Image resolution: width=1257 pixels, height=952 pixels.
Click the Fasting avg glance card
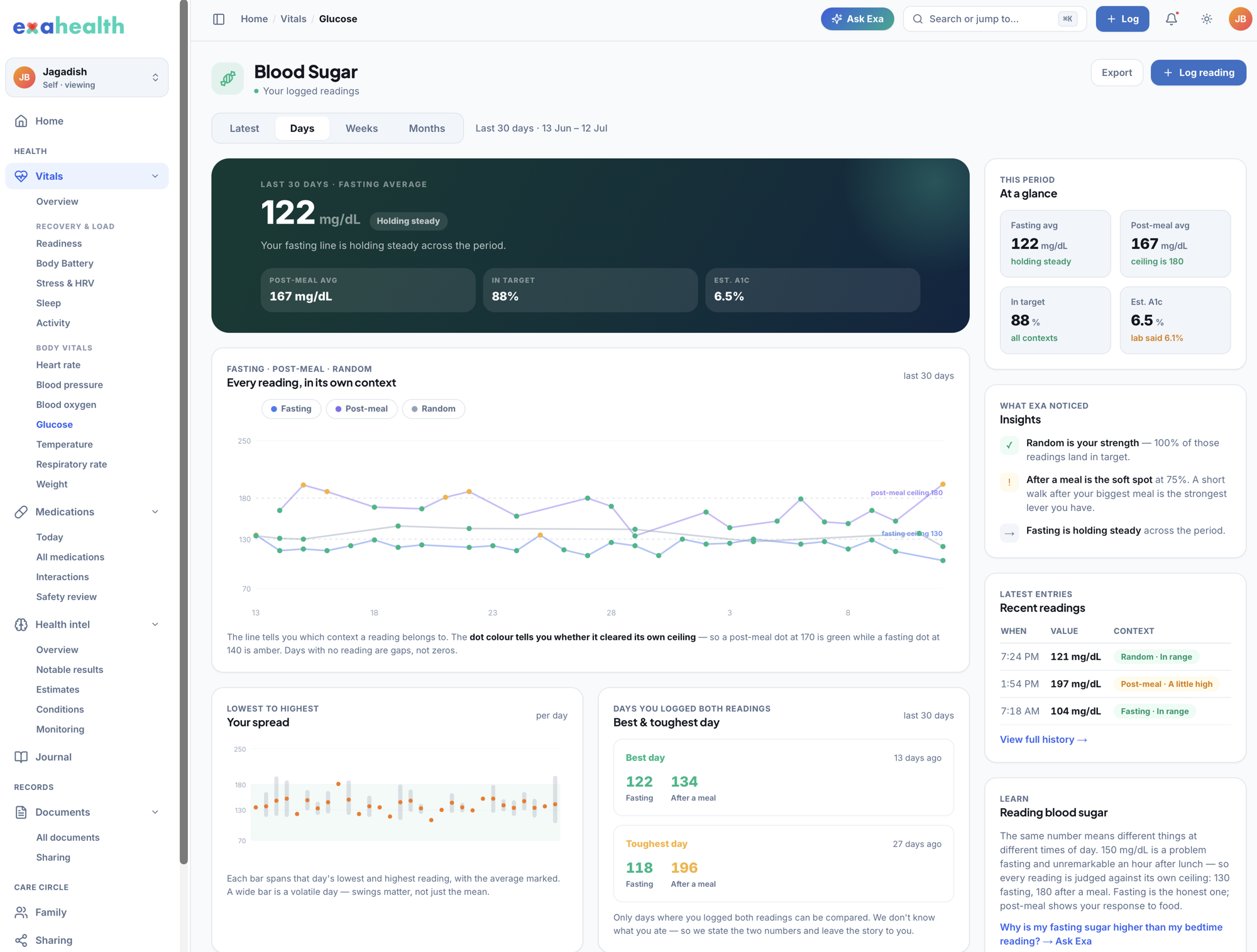coord(1055,244)
